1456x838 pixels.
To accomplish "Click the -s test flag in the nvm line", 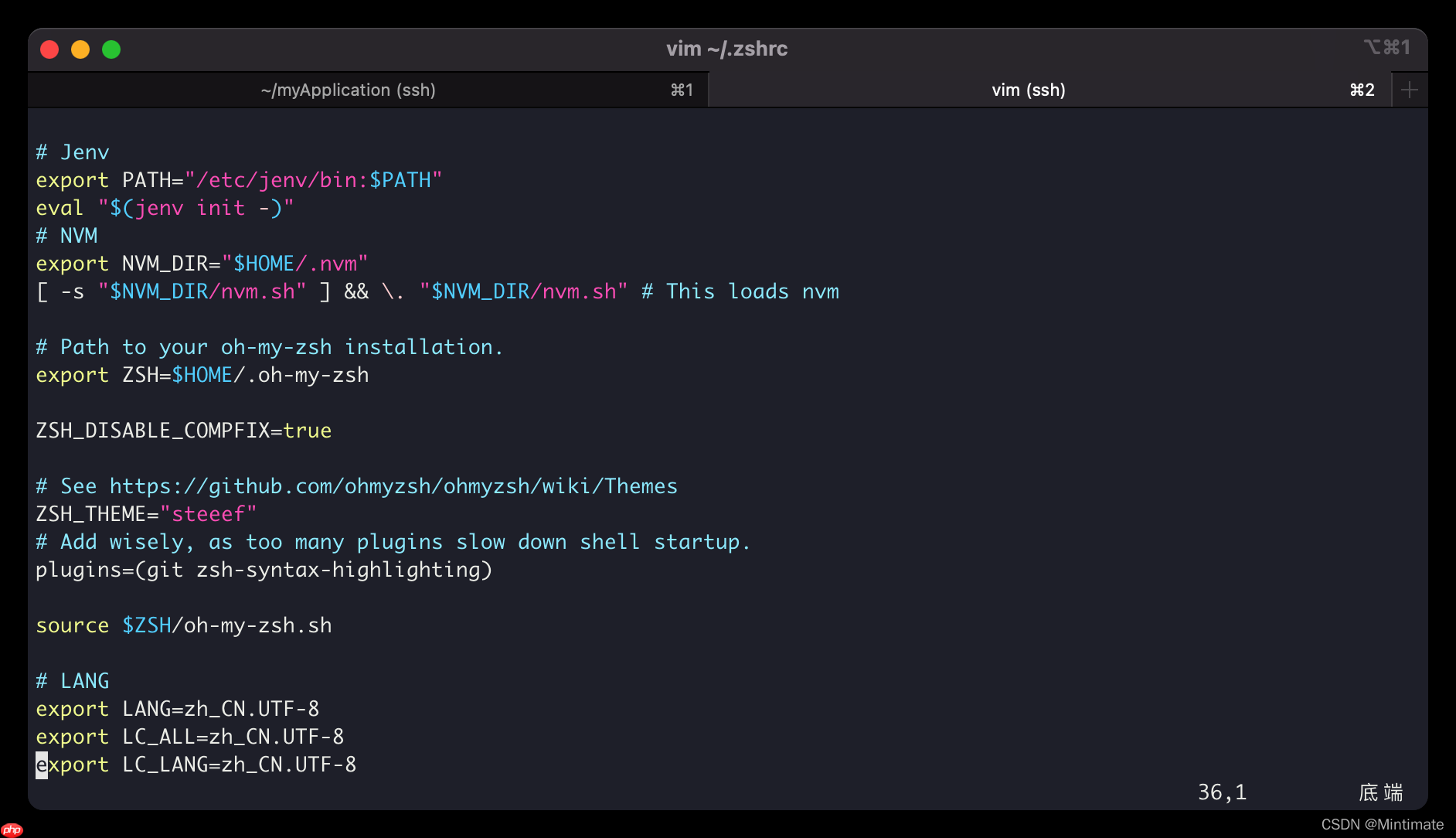I will click(x=70, y=291).
